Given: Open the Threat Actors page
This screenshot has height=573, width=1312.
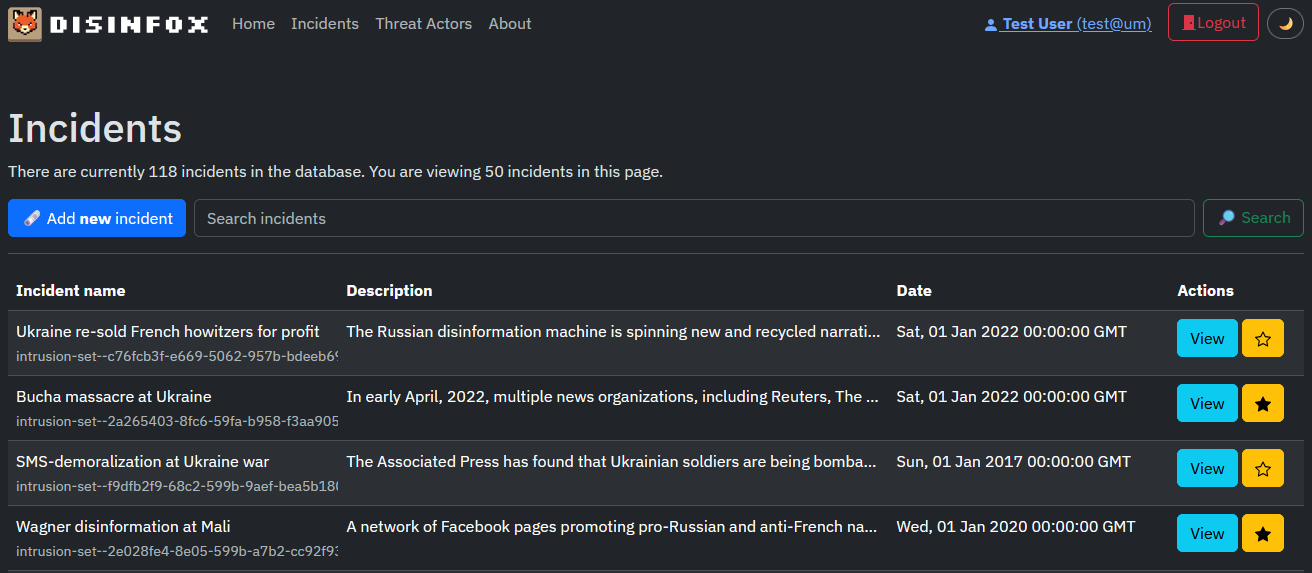Looking at the screenshot, I should (424, 24).
